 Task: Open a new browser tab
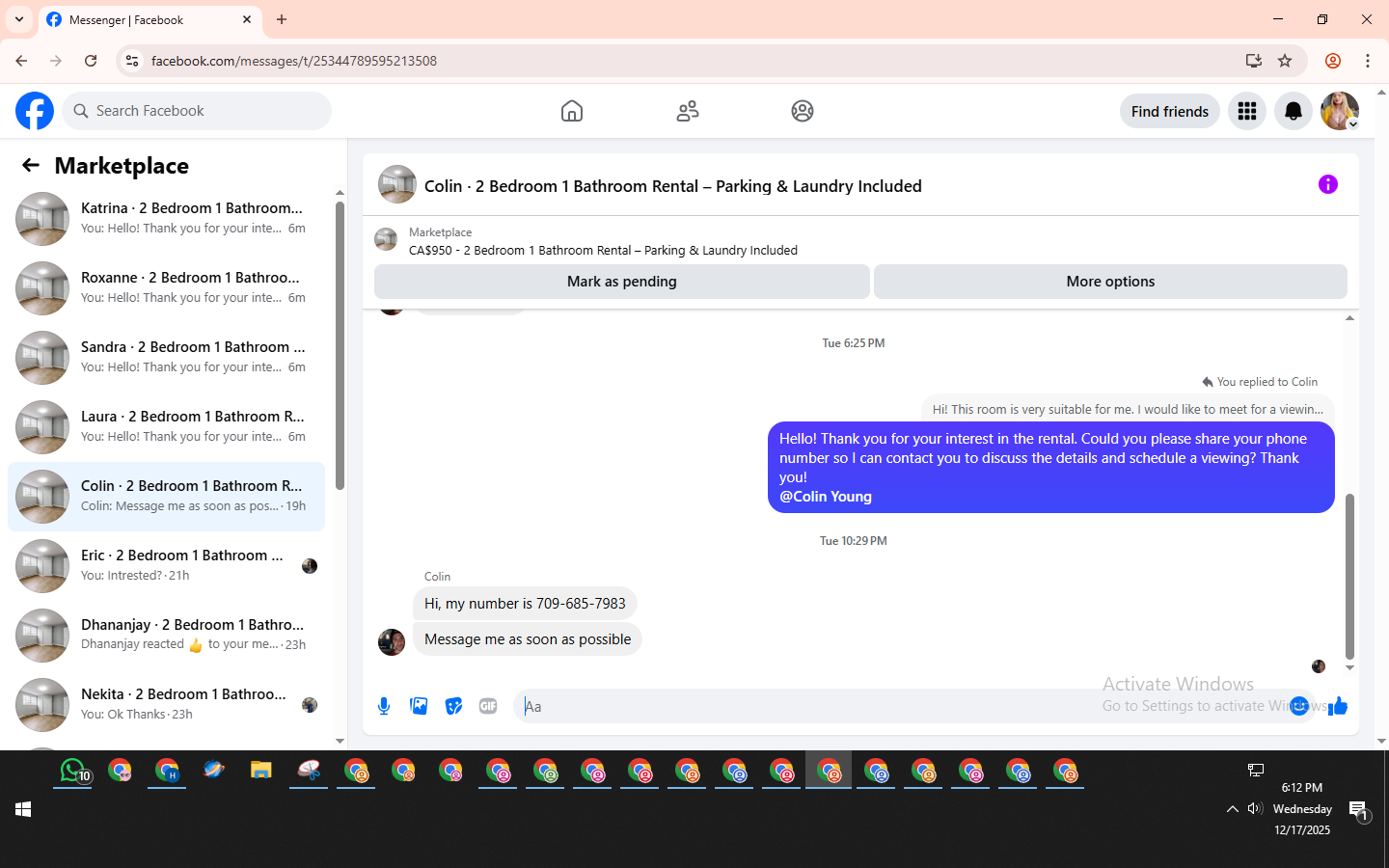coord(282,19)
